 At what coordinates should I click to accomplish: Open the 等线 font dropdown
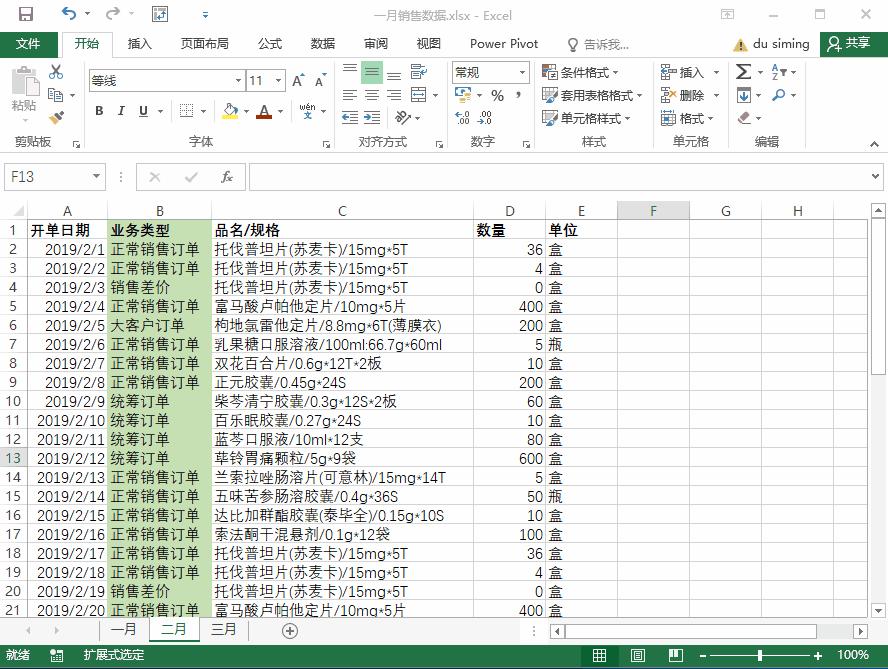(x=237, y=80)
